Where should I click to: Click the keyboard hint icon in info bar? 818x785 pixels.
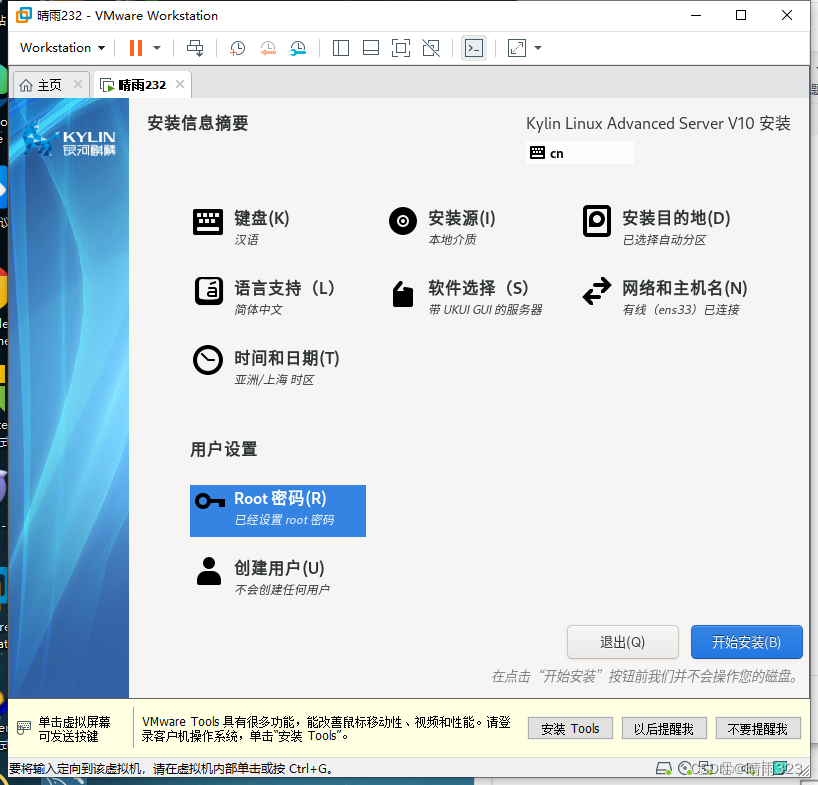23,728
